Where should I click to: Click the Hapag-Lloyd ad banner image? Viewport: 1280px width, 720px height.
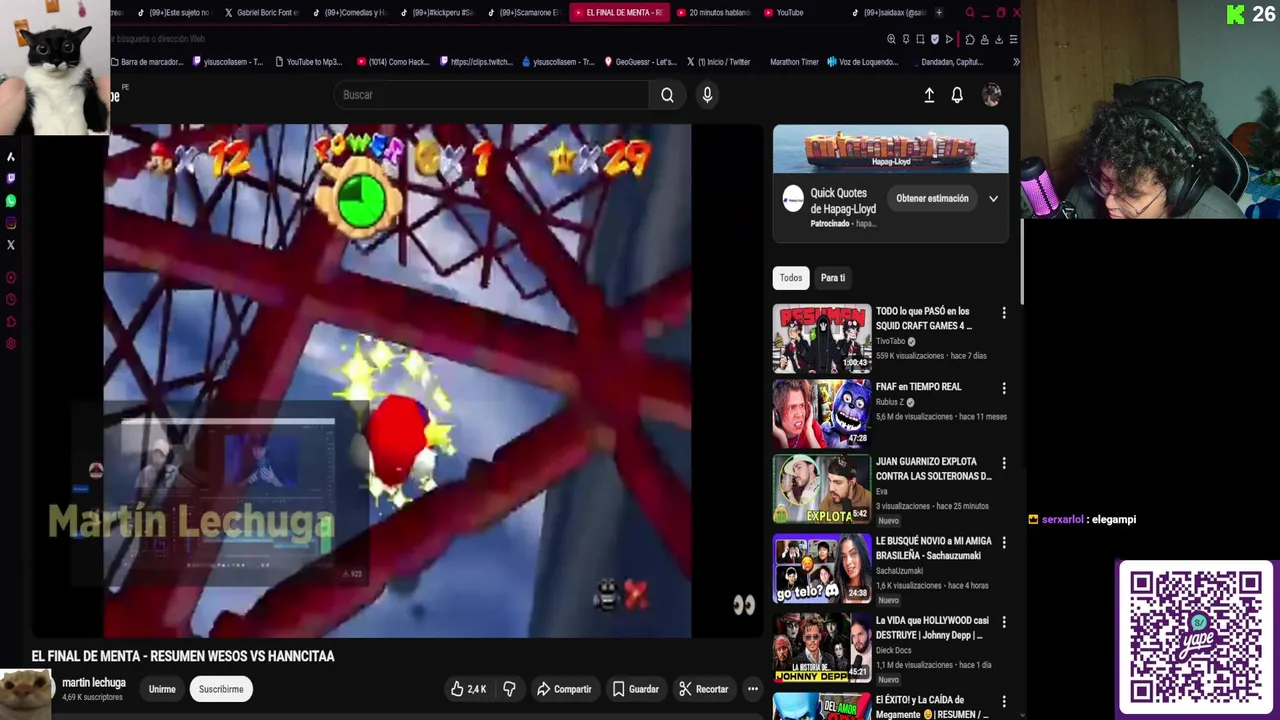tap(890, 149)
